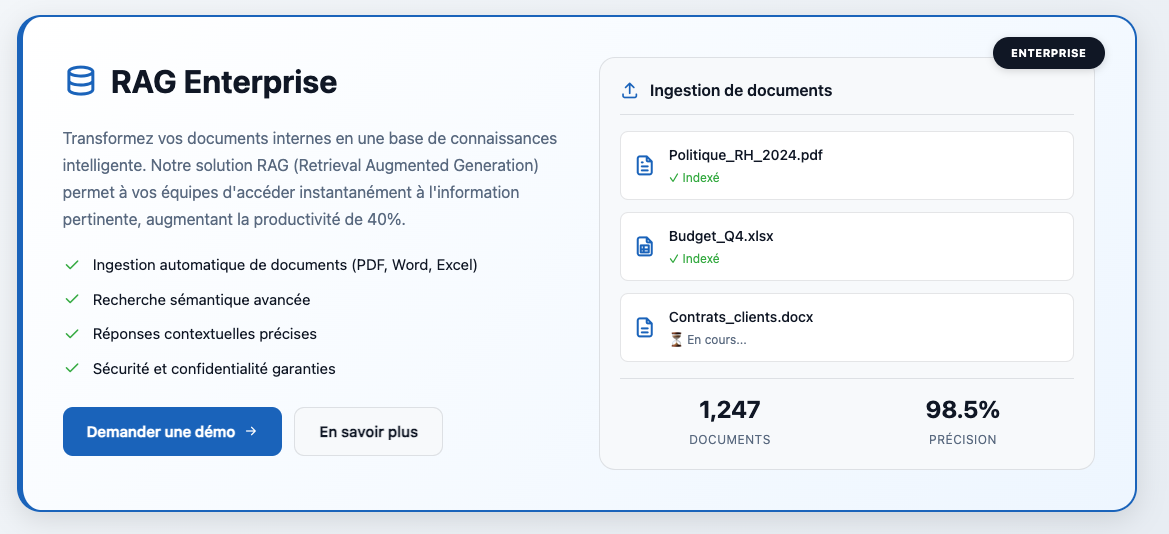
Task: Click the 1,247 documents statistic
Action: tap(729, 422)
